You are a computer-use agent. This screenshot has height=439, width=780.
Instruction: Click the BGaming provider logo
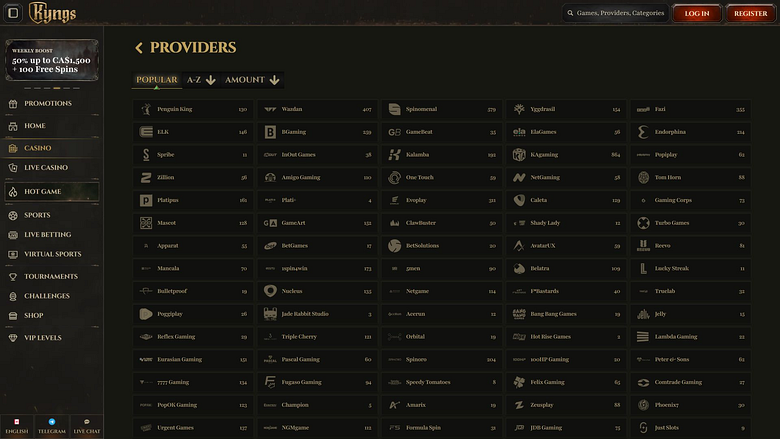click(x=270, y=132)
